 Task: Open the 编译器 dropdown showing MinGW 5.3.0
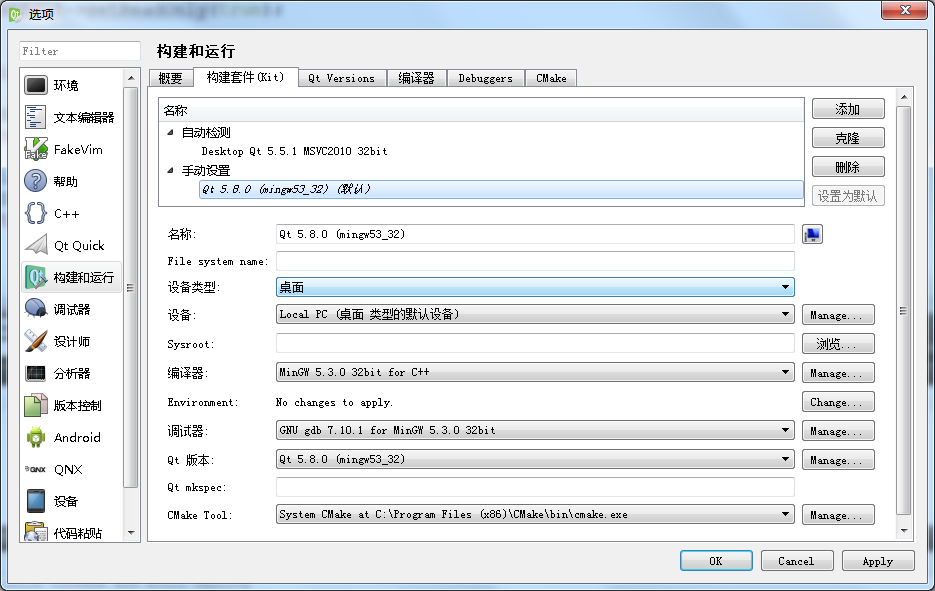click(535, 372)
